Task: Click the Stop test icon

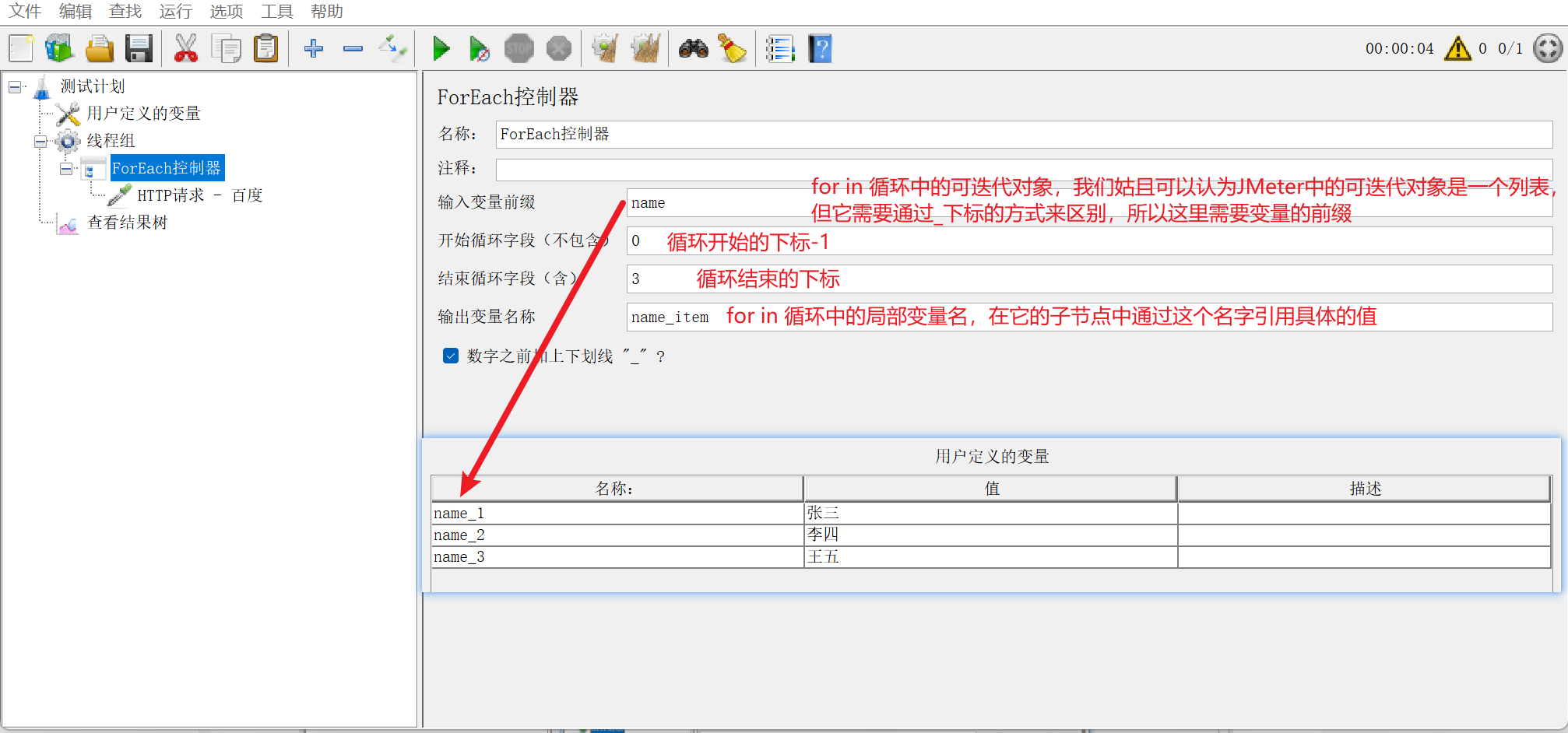Action: pyautogui.click(x=519, y=48)
